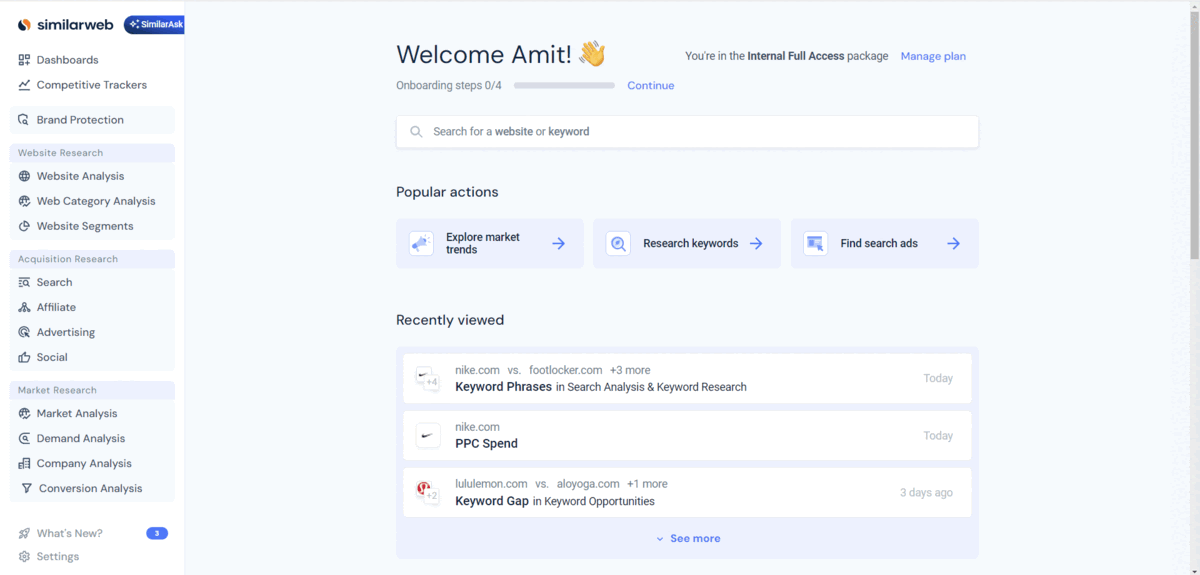The width and height of the screenshot is (1200, 575).
Task: Click the Social thumbs-up icon
Action: point(24,357)
